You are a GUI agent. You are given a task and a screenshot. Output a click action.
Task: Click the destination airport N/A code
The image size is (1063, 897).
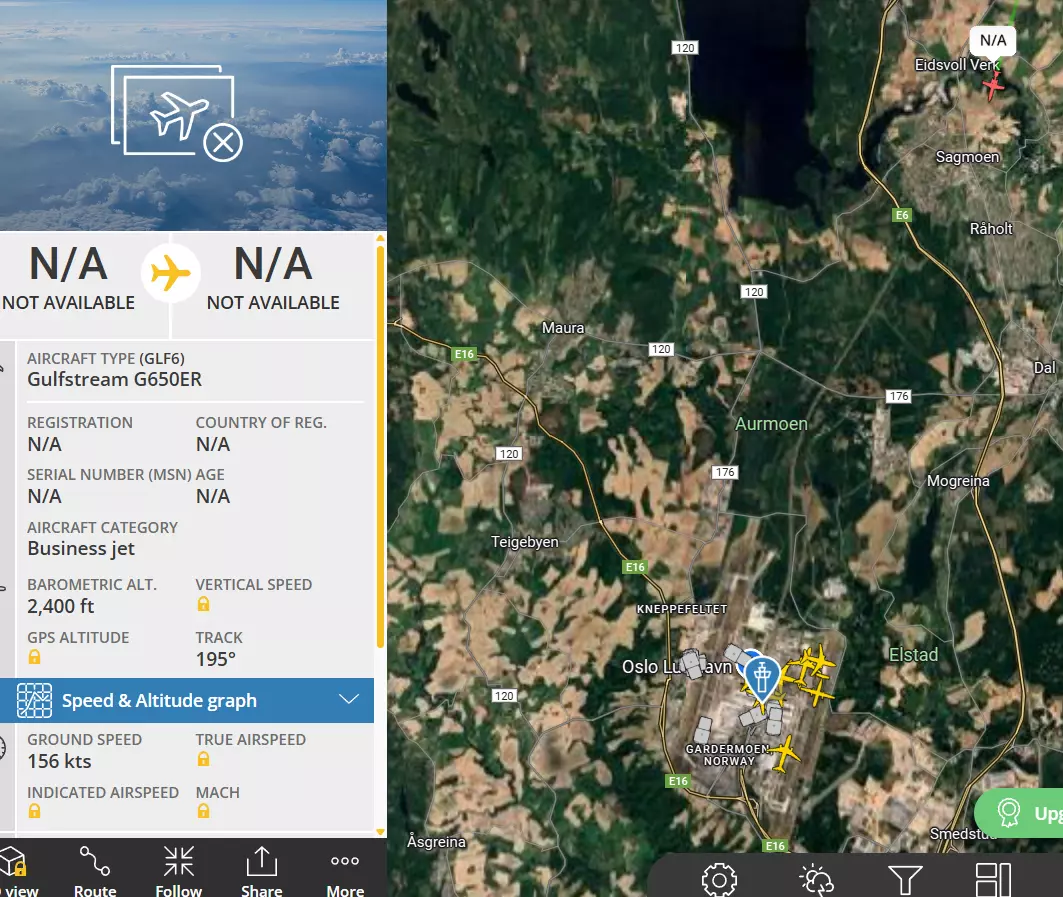(x=273, y=264)
